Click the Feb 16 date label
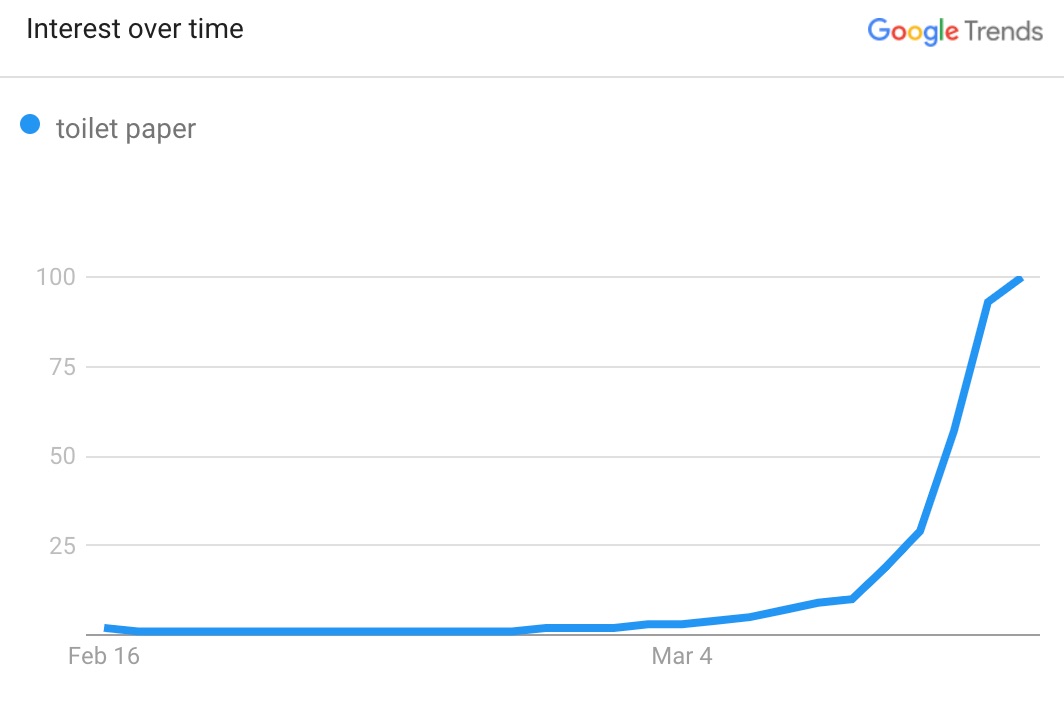Viewport: 1064px width, 706px height. pyautogui.click(x=104, y=656)
